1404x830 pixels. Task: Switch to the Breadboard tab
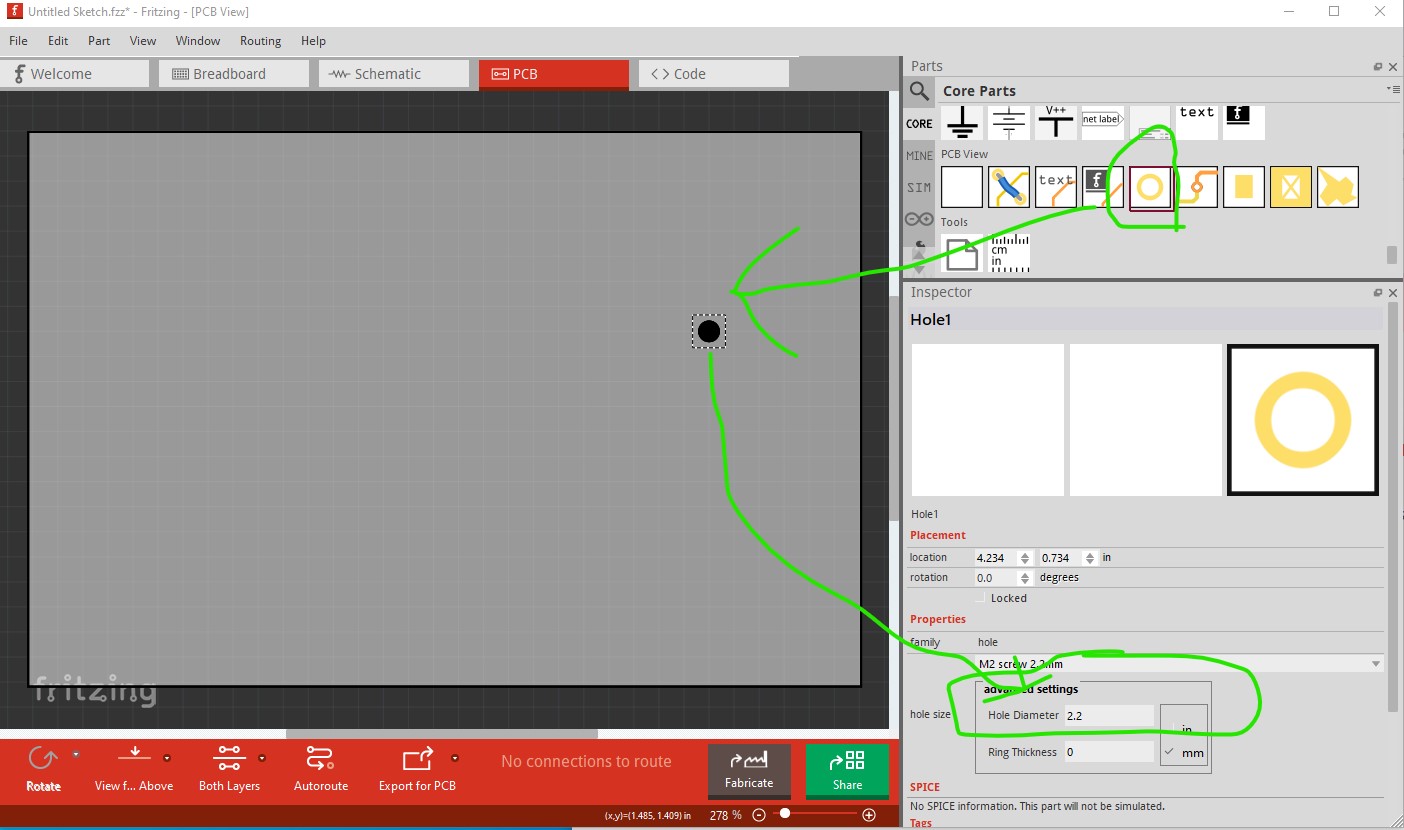[x=234, y=74]
